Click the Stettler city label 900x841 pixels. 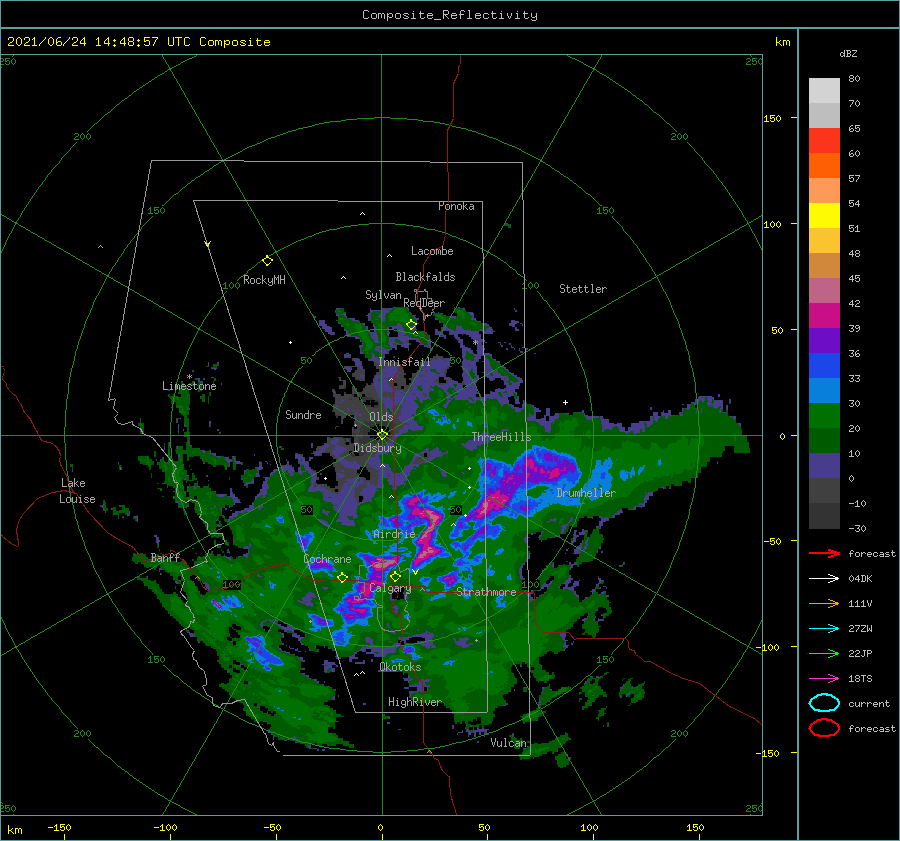point(583,289)
